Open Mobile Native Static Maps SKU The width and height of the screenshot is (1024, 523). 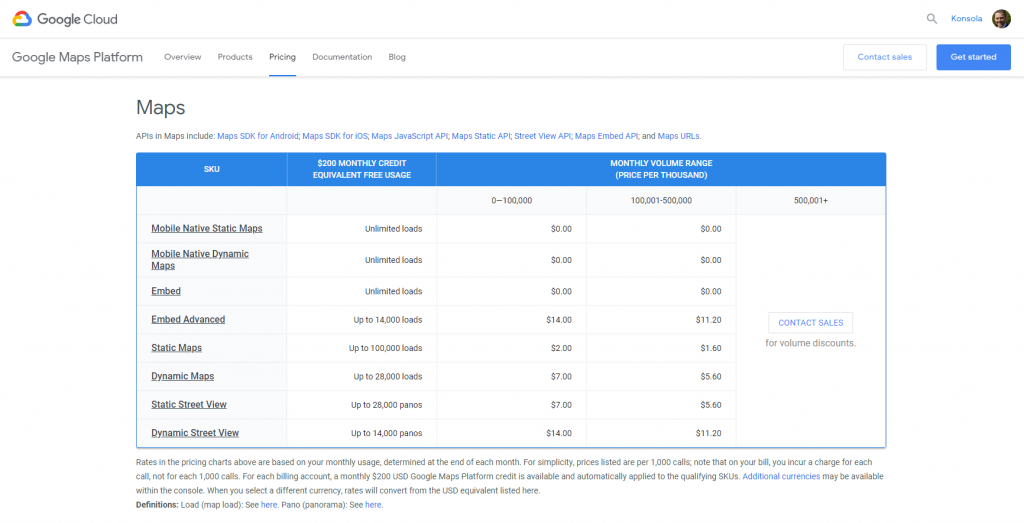point(207,229)
